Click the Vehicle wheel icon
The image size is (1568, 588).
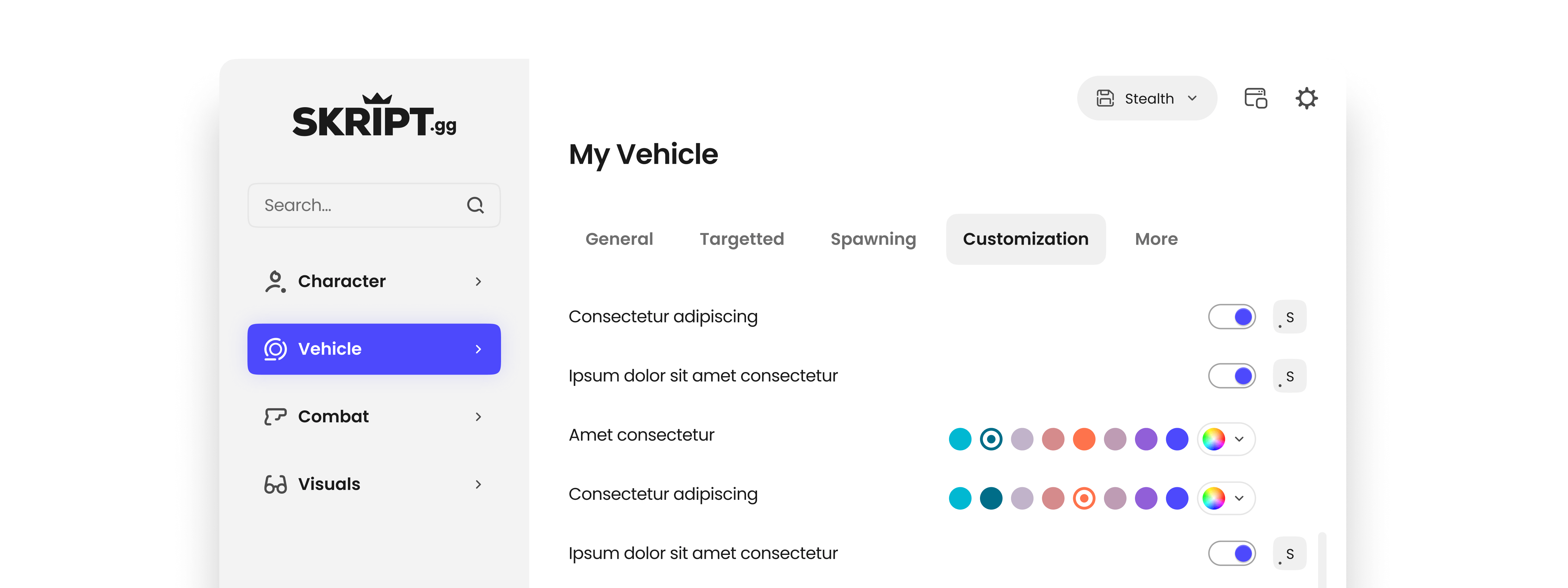coord(275,349)
